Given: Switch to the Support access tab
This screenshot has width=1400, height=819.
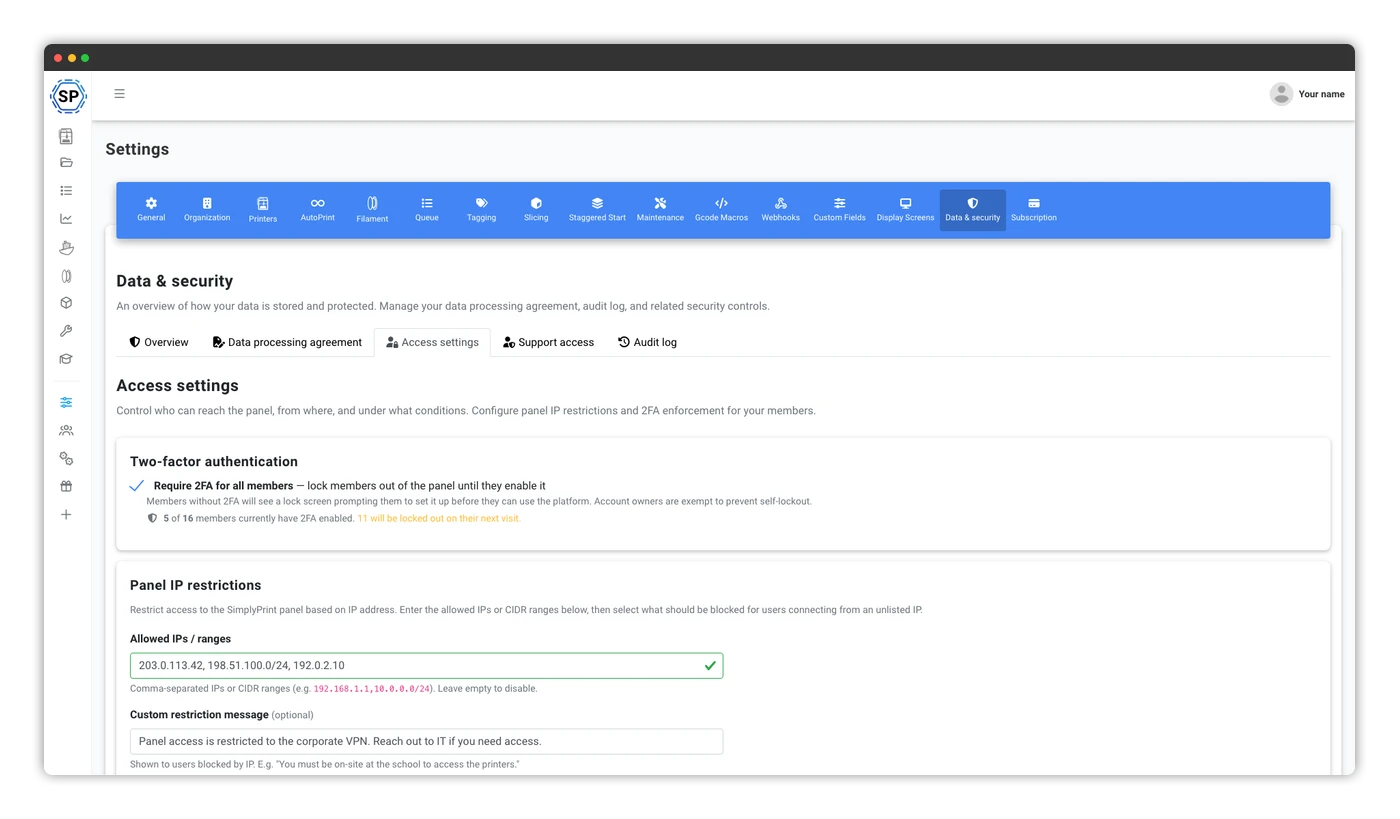Looking at the screenshot, I should pos(548,342).
